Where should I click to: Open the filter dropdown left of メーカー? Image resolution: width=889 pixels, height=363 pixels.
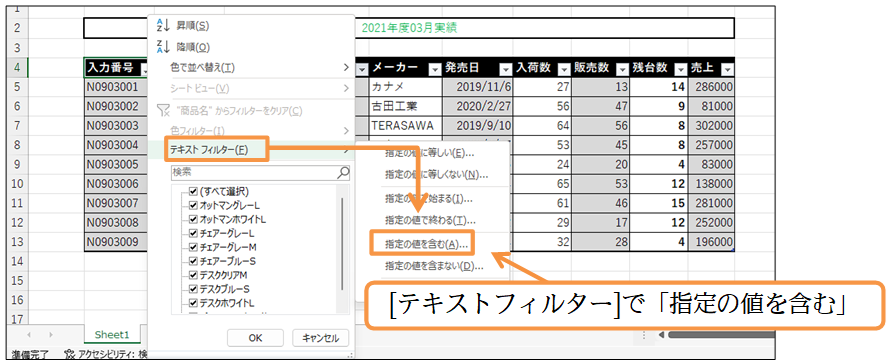pyautogui.click(x=362, y=69)
